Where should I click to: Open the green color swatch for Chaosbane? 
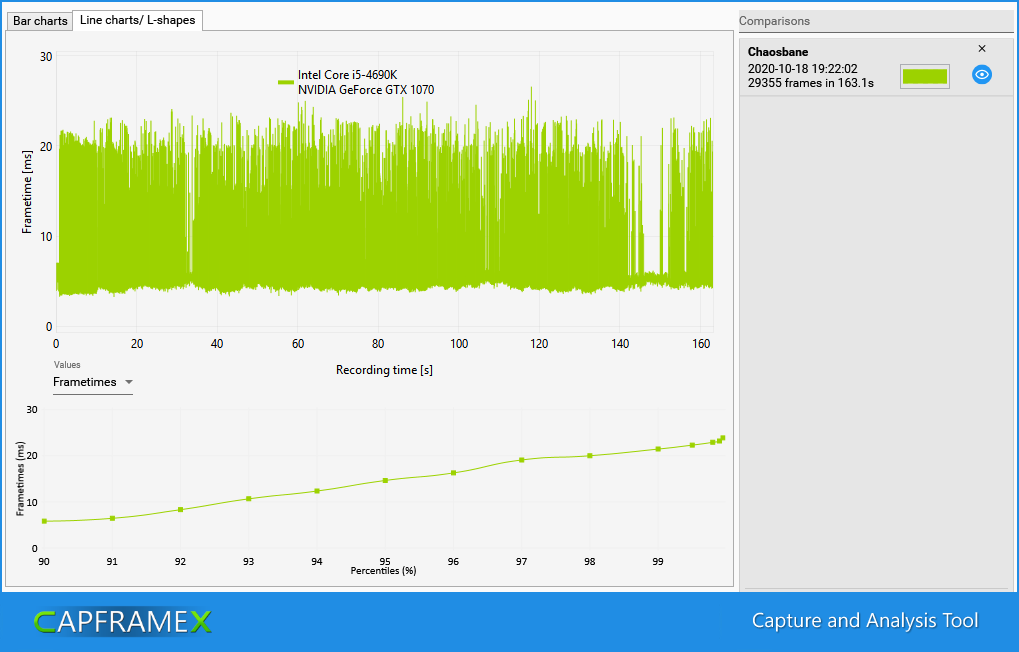coord(924,76)
